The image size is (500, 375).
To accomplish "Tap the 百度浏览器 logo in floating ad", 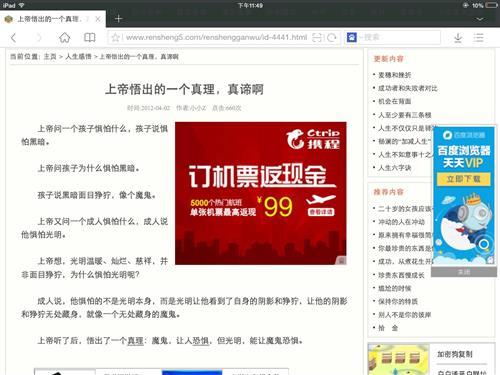I will tap(464, 135).
